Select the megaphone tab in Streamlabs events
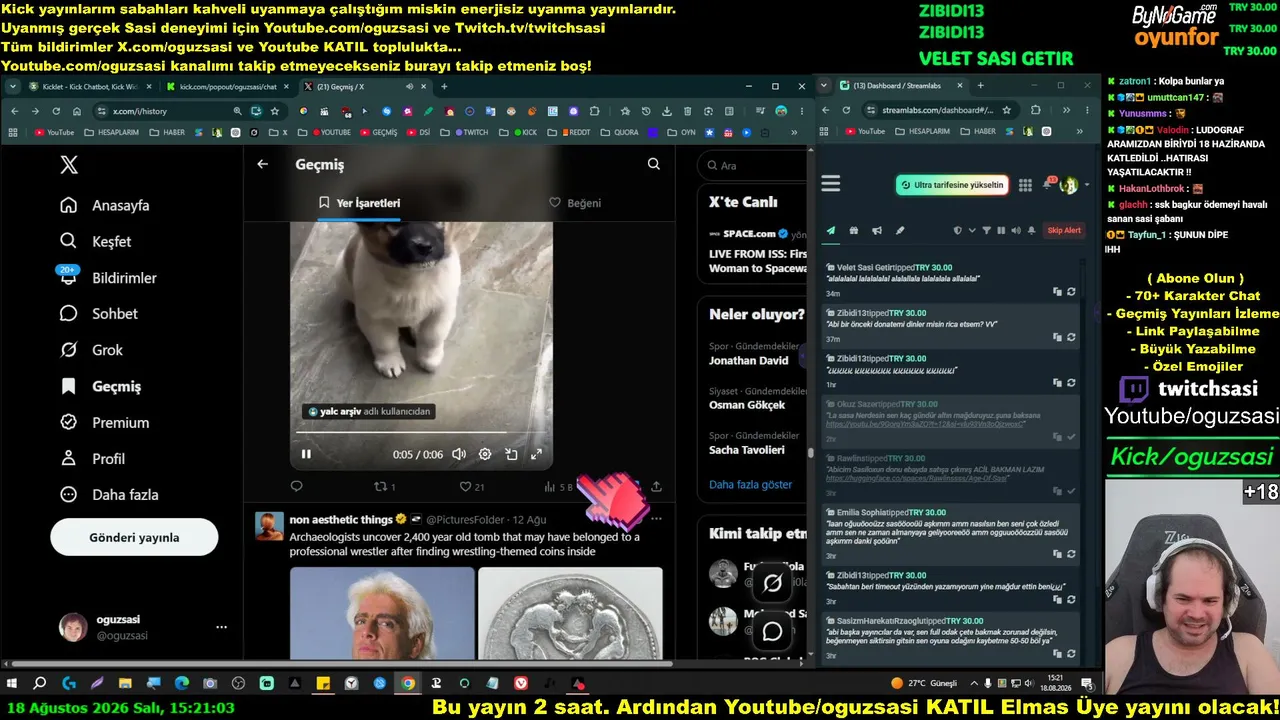Screen dimensions: 1280x720 click(877, 230)
